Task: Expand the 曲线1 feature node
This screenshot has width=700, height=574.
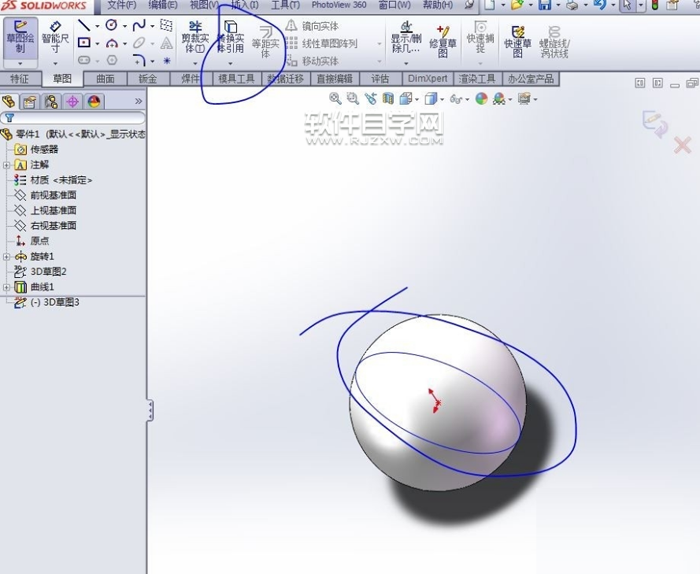Action: [x=6, y=287]
